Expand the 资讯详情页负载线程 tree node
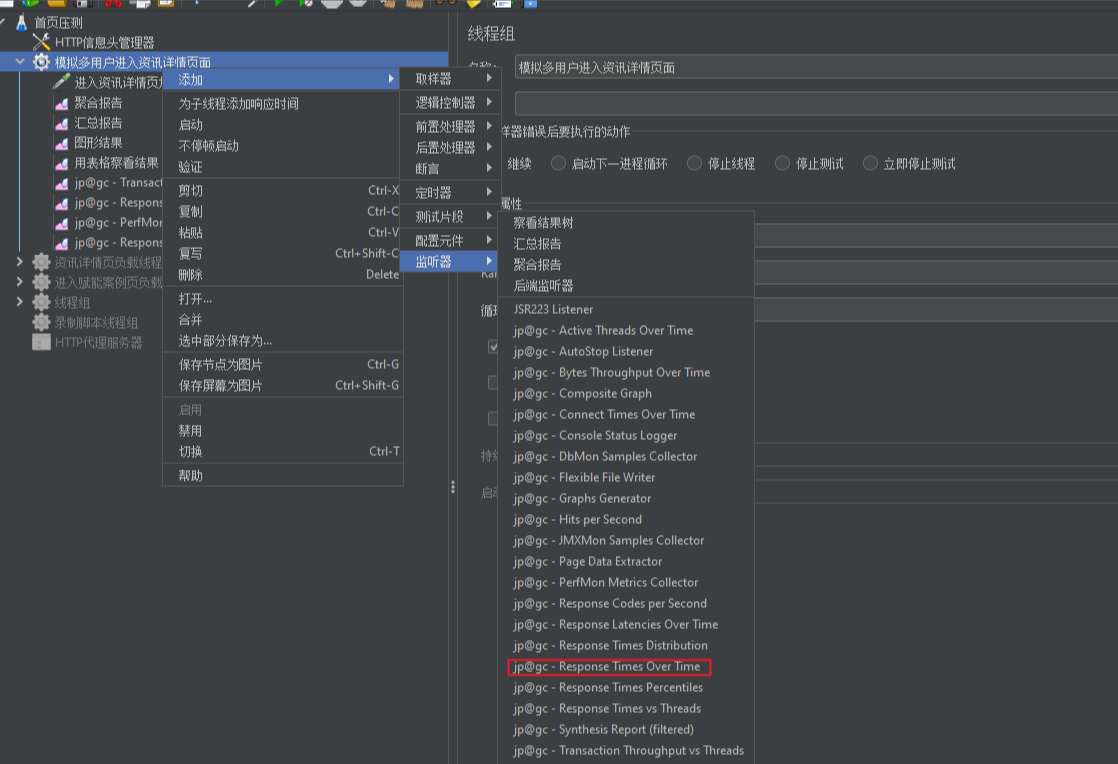The height and width of the screenshot is (764, 1118). point(20,262)
